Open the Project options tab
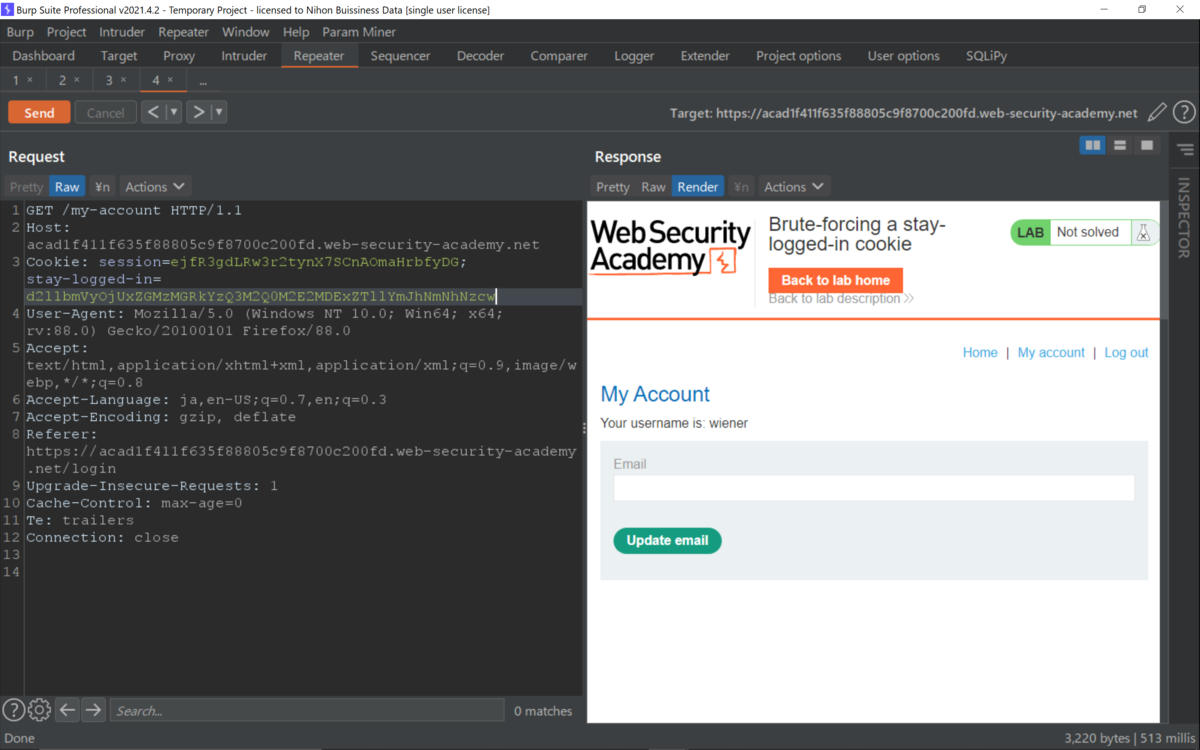This screenshot has width=1200, height=750. click(798, 56)
